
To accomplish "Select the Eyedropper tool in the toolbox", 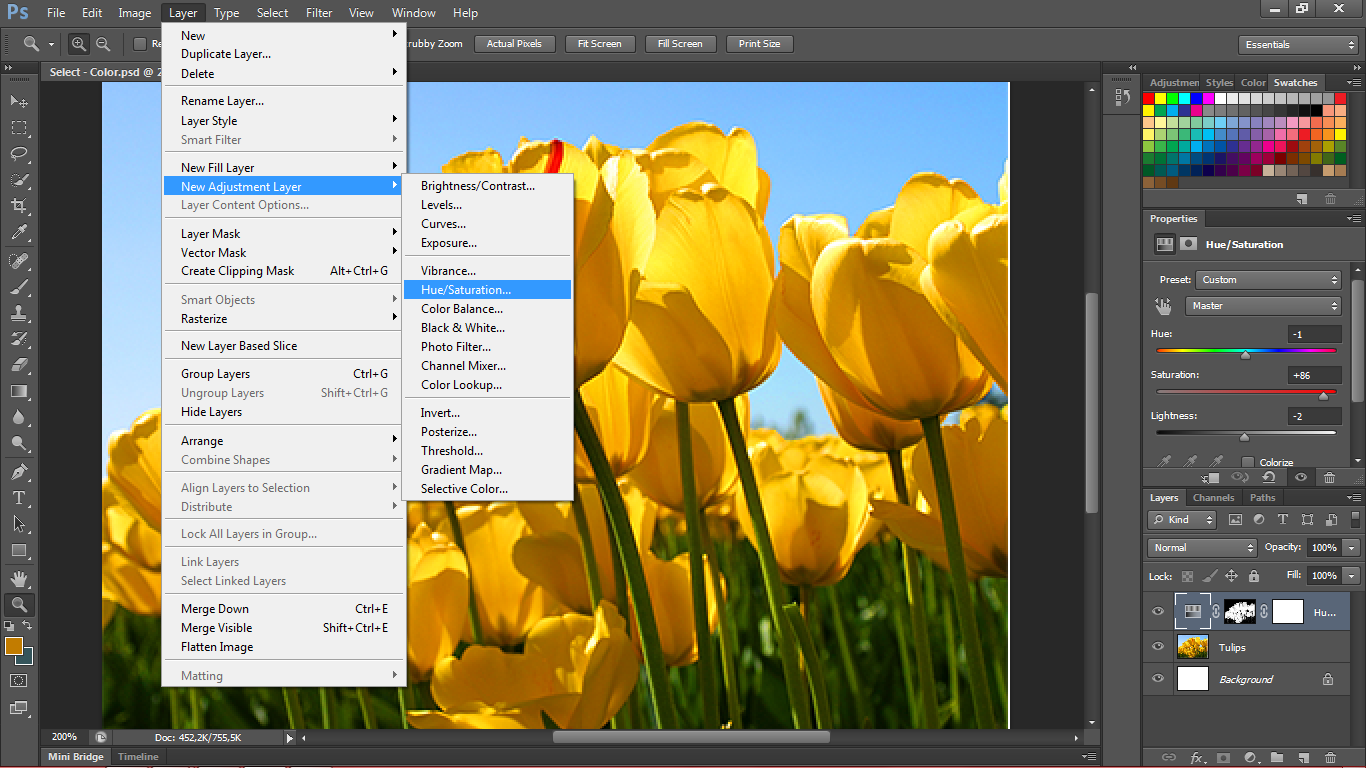I will click(19, 233).
